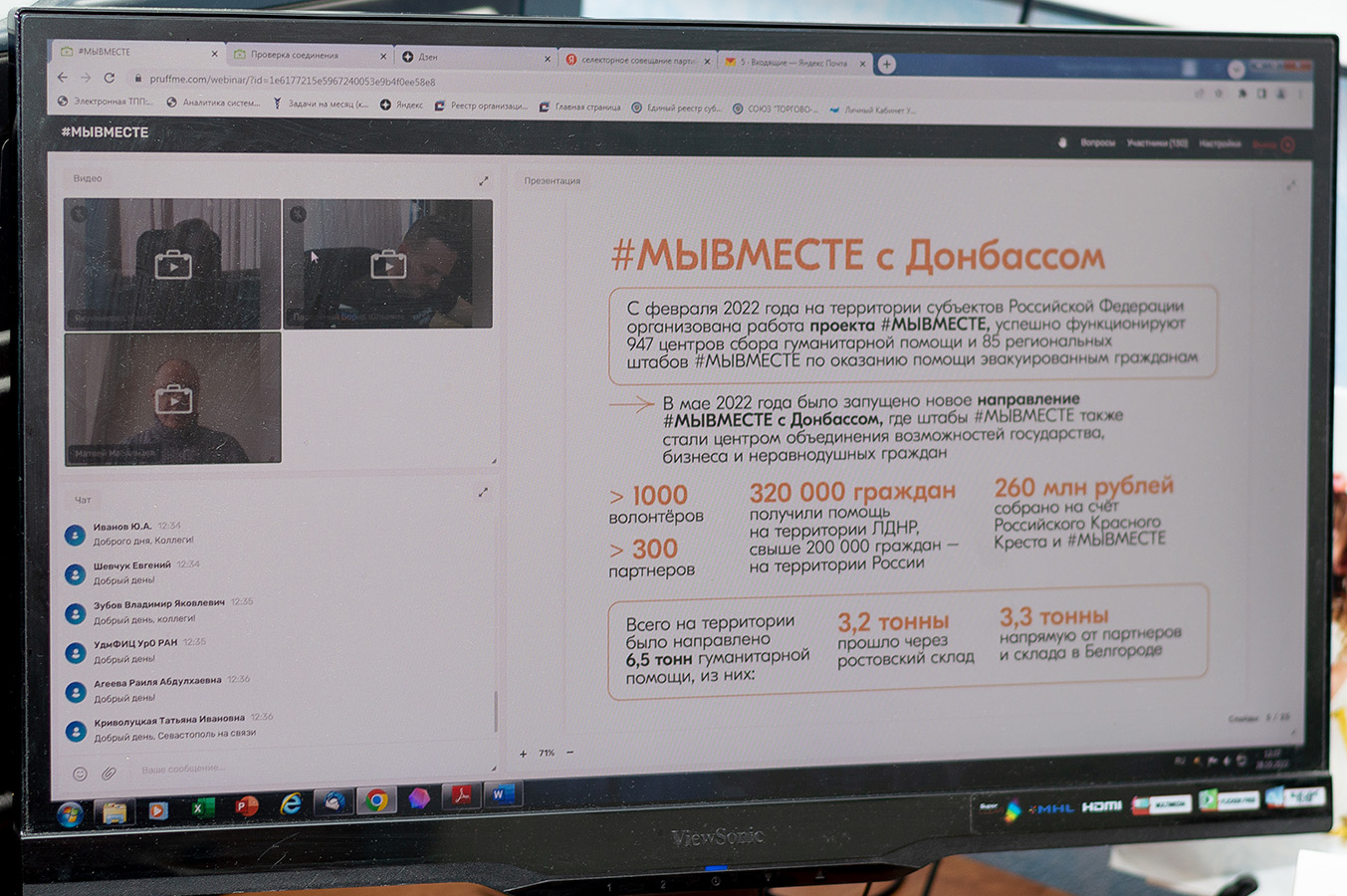Open the Главная страница bookmark
Viewport: 1347px width, 896px height.
580,107
